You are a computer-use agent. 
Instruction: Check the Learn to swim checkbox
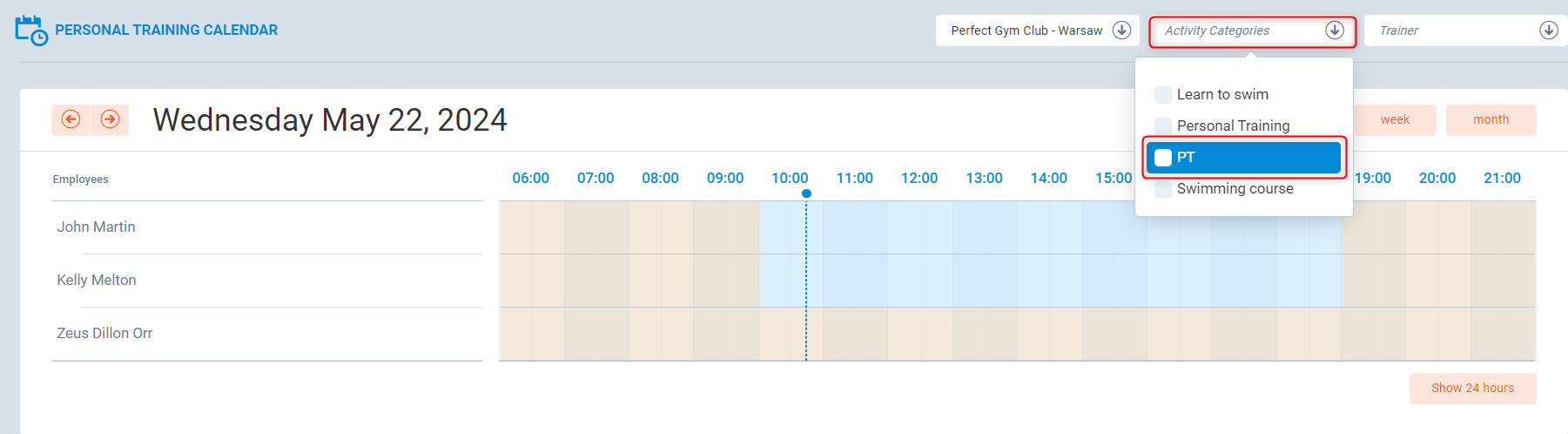(x=1163, y=95)
